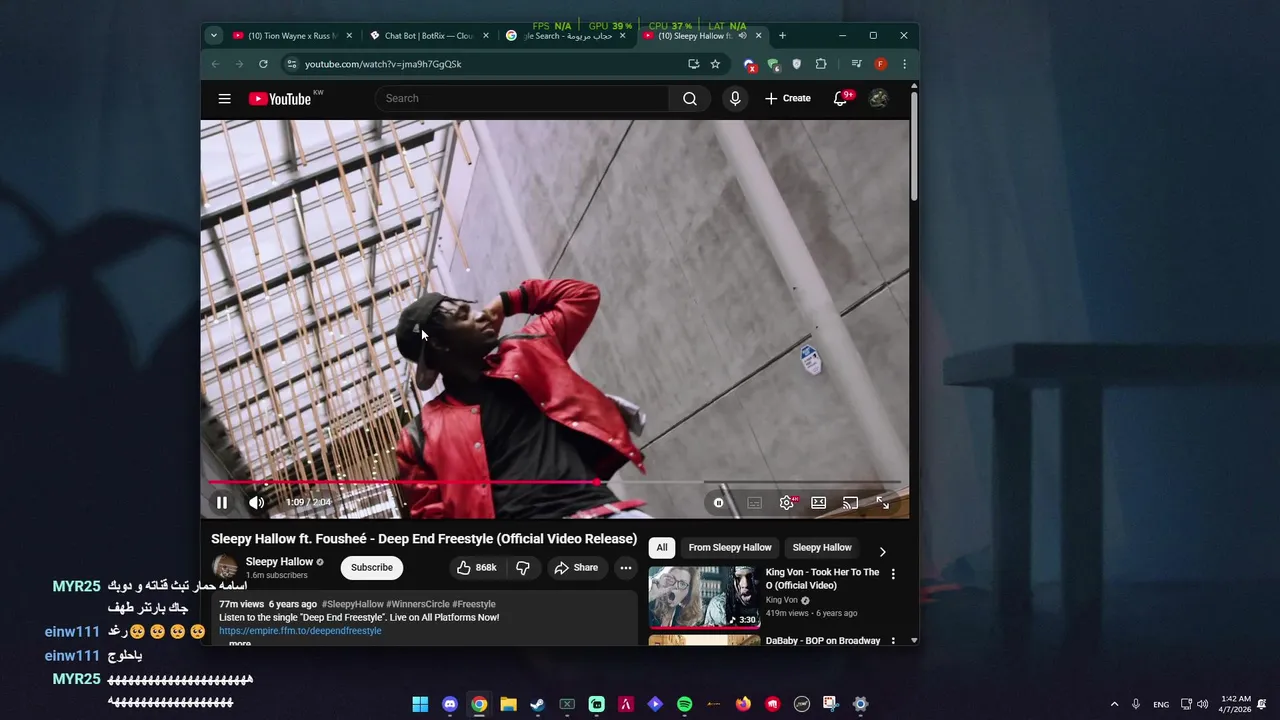This screenshot has height=720, width=1280.
Task: Seek on the red video progress bar
Action: 555,482
